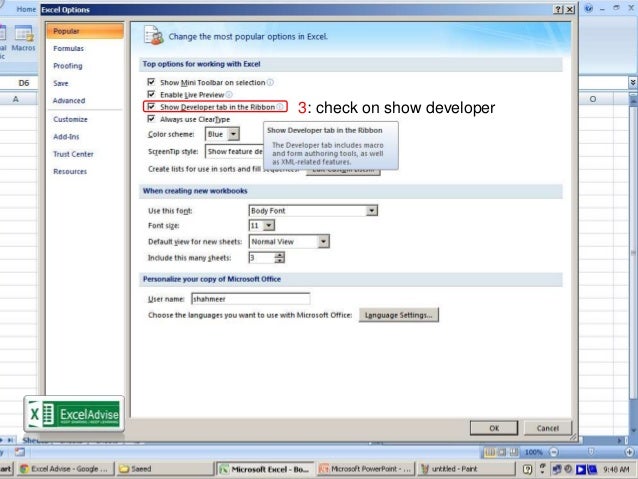Select the Save category
Screen dimensions: 638x479
coord(85,83)
